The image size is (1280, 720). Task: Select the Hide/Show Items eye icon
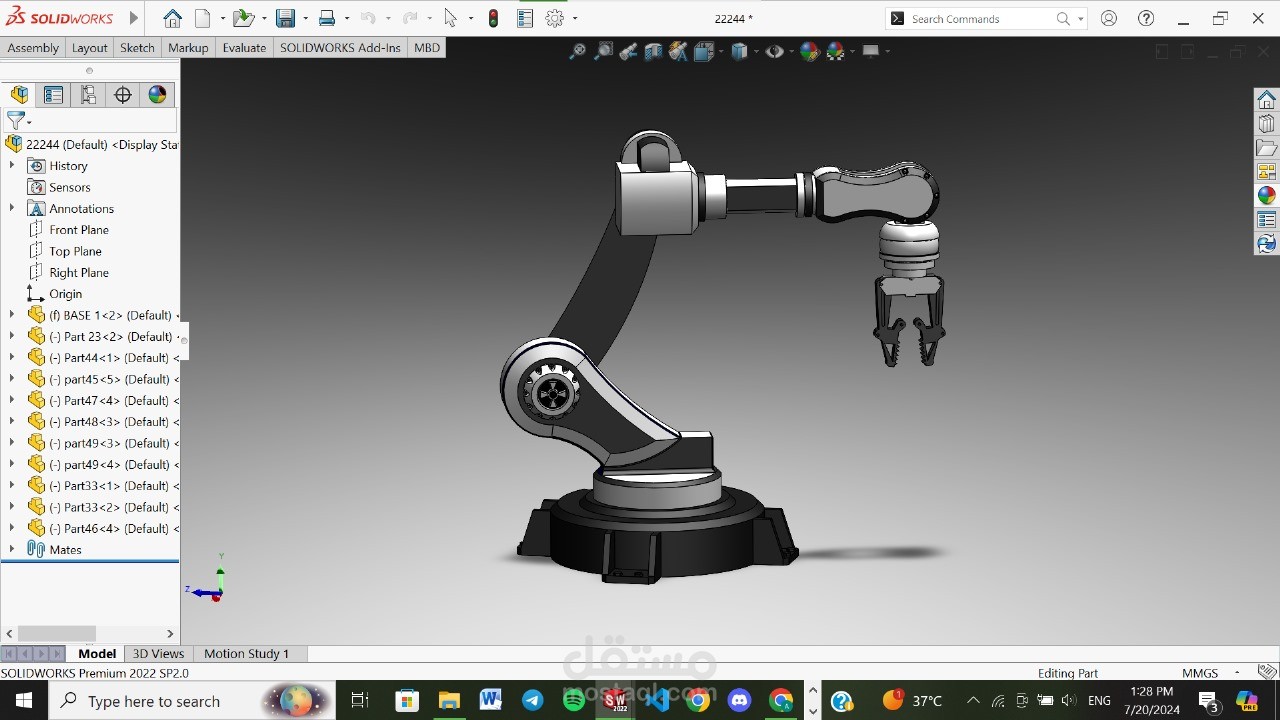point(773,51)
